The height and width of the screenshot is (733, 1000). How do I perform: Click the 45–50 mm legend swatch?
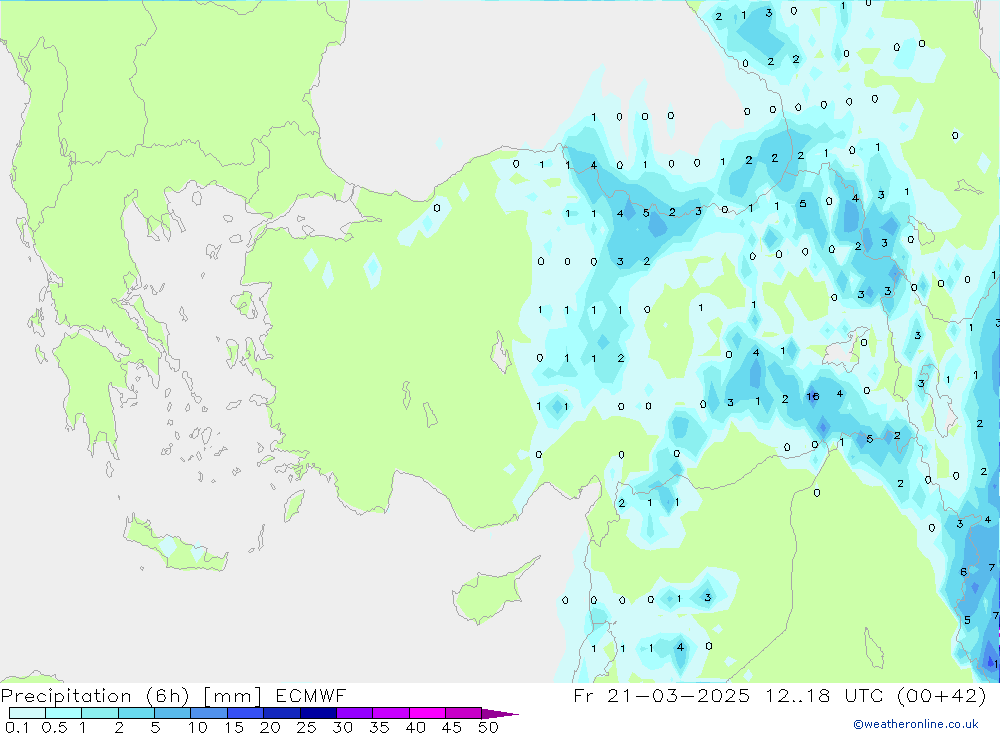tap(464, 713)
